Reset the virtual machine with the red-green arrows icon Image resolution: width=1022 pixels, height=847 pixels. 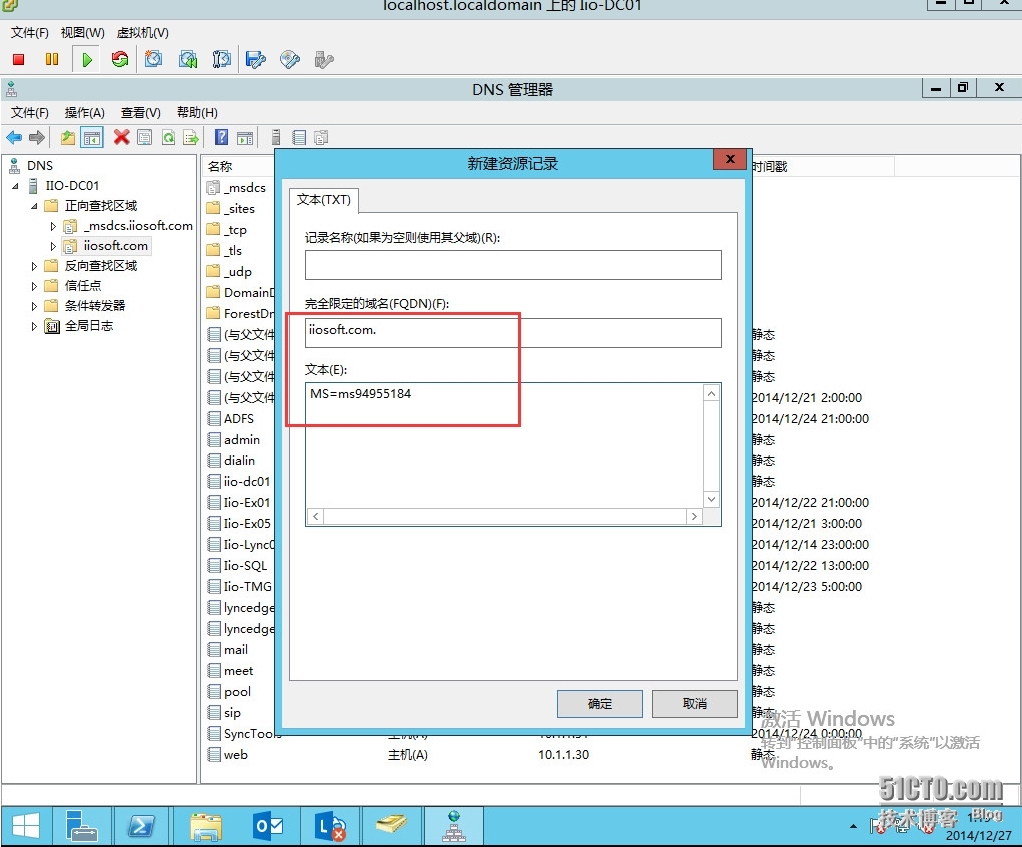click(120, 60)
